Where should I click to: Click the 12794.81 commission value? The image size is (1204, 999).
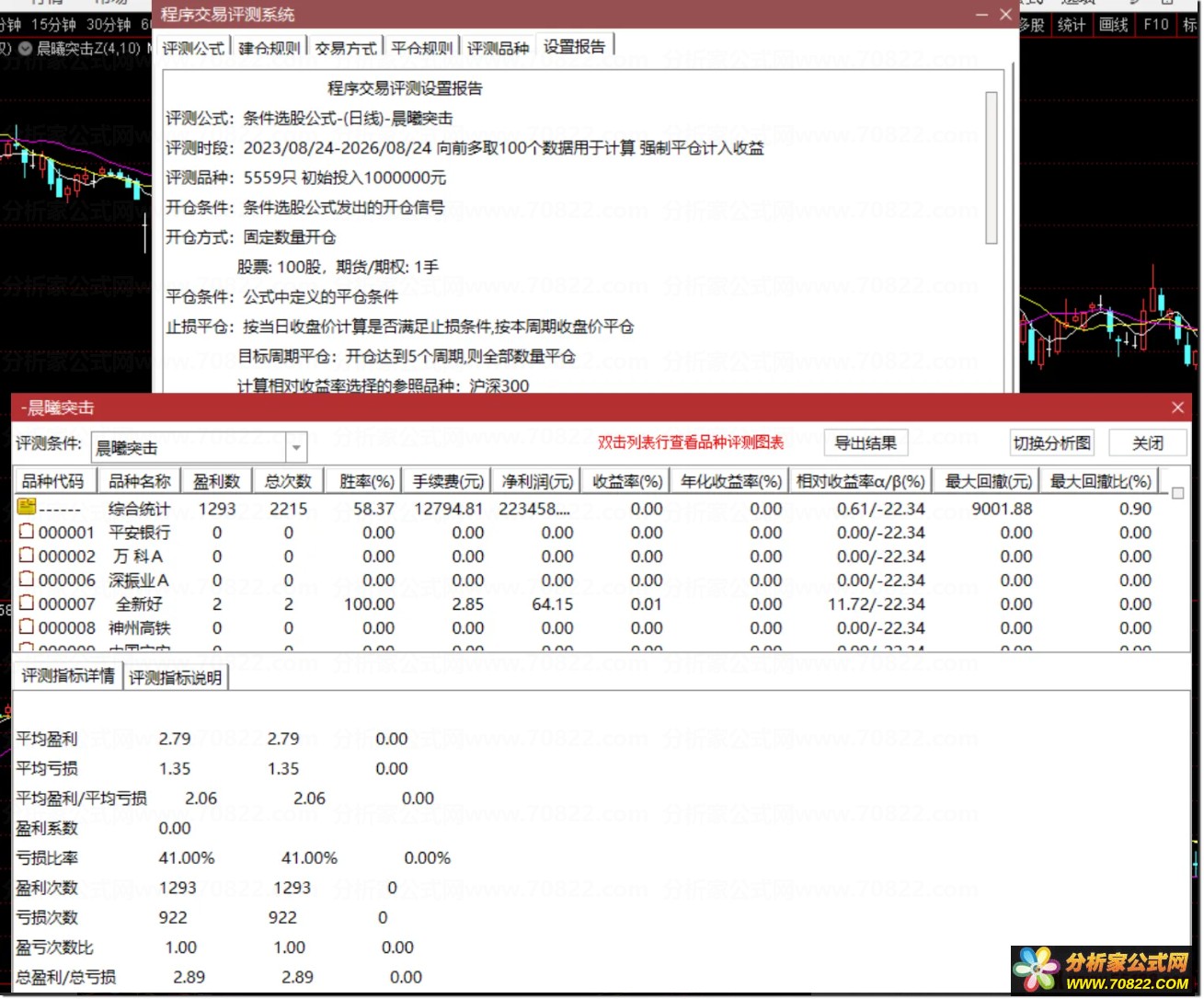click(448, 509)
